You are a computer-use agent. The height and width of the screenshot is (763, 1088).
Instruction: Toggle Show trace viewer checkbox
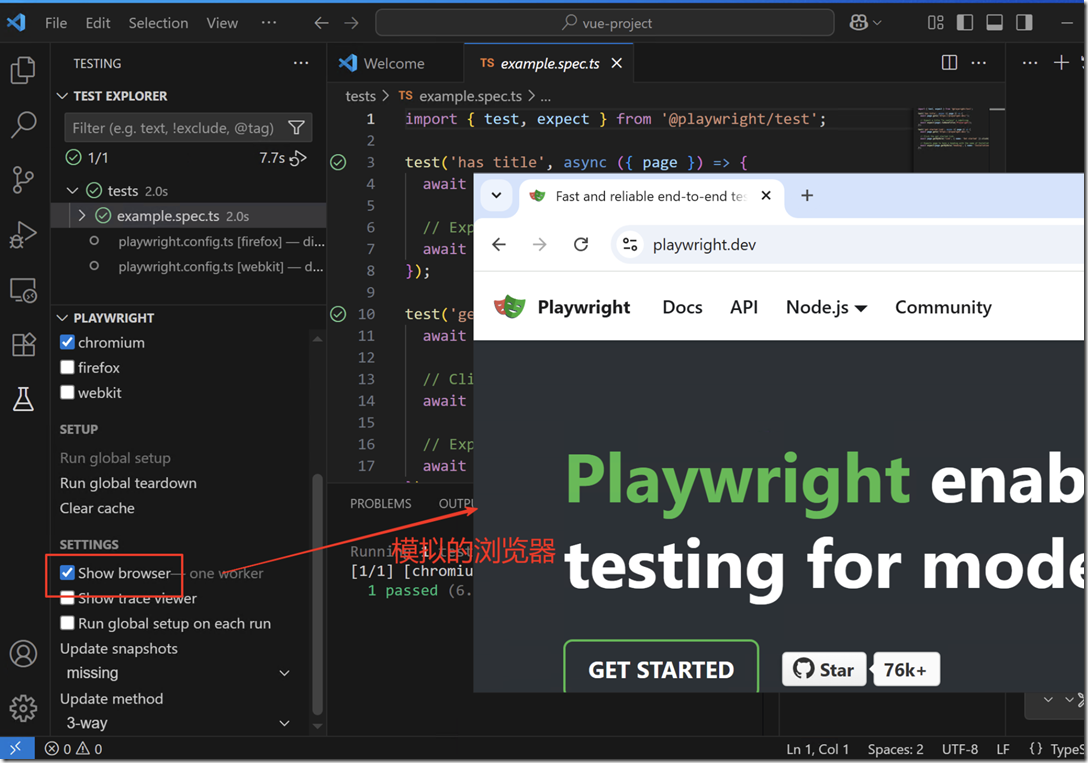point(67,597)
